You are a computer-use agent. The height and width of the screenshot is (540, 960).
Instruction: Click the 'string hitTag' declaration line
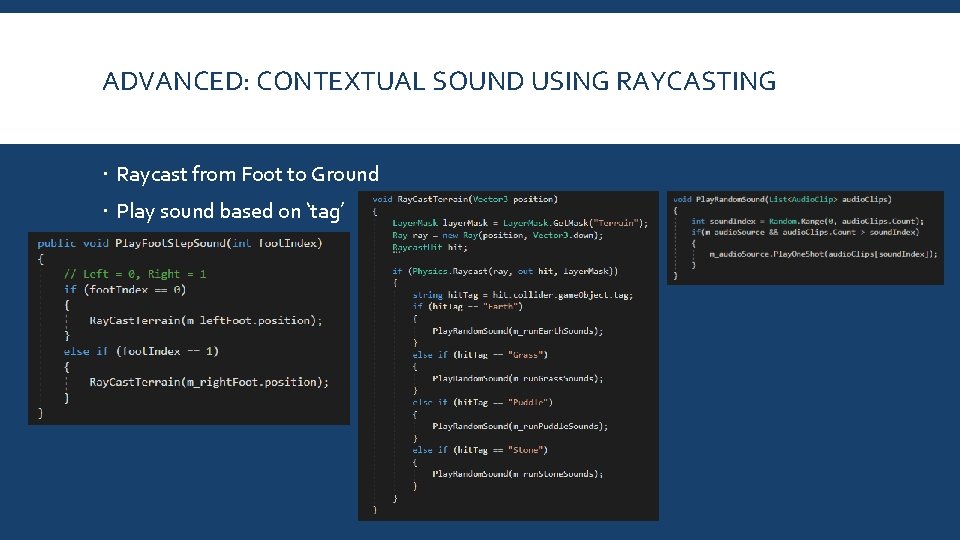[522, 295]
